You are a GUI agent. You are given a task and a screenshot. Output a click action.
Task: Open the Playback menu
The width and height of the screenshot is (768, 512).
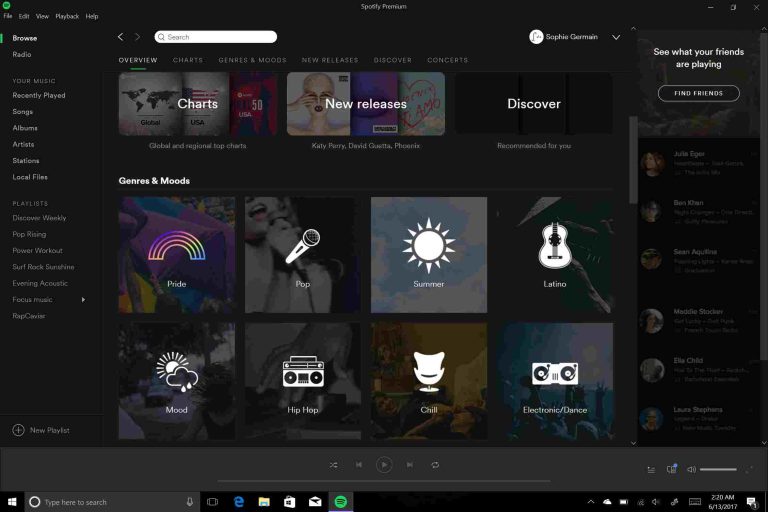click(67, 16)
